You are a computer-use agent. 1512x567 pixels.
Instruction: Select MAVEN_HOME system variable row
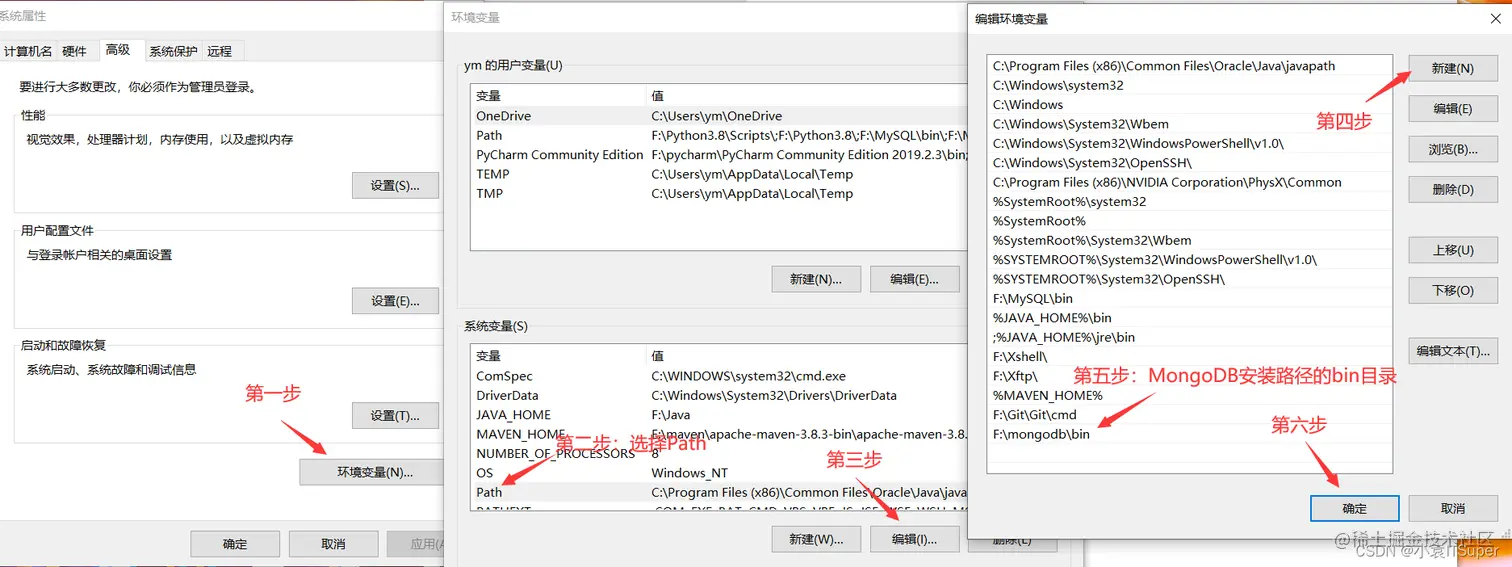[x=719, y=434]
